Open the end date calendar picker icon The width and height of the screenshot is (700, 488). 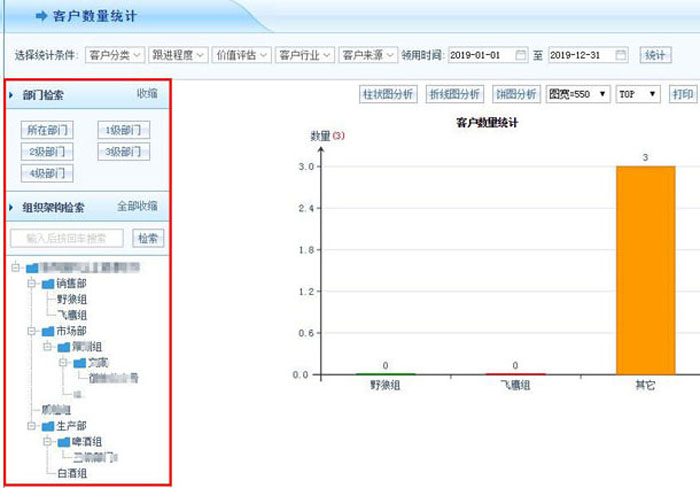[621, 55]
